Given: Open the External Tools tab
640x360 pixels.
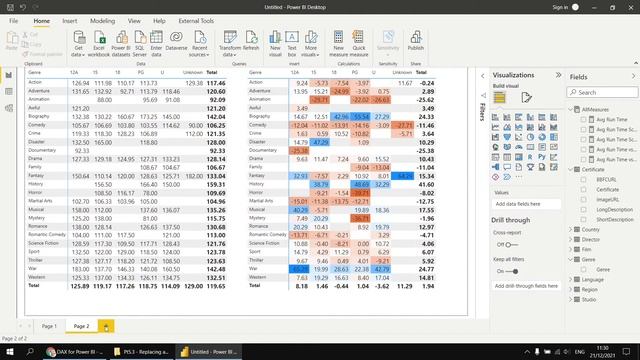Looking at the screenshot, I should [196, 21].
